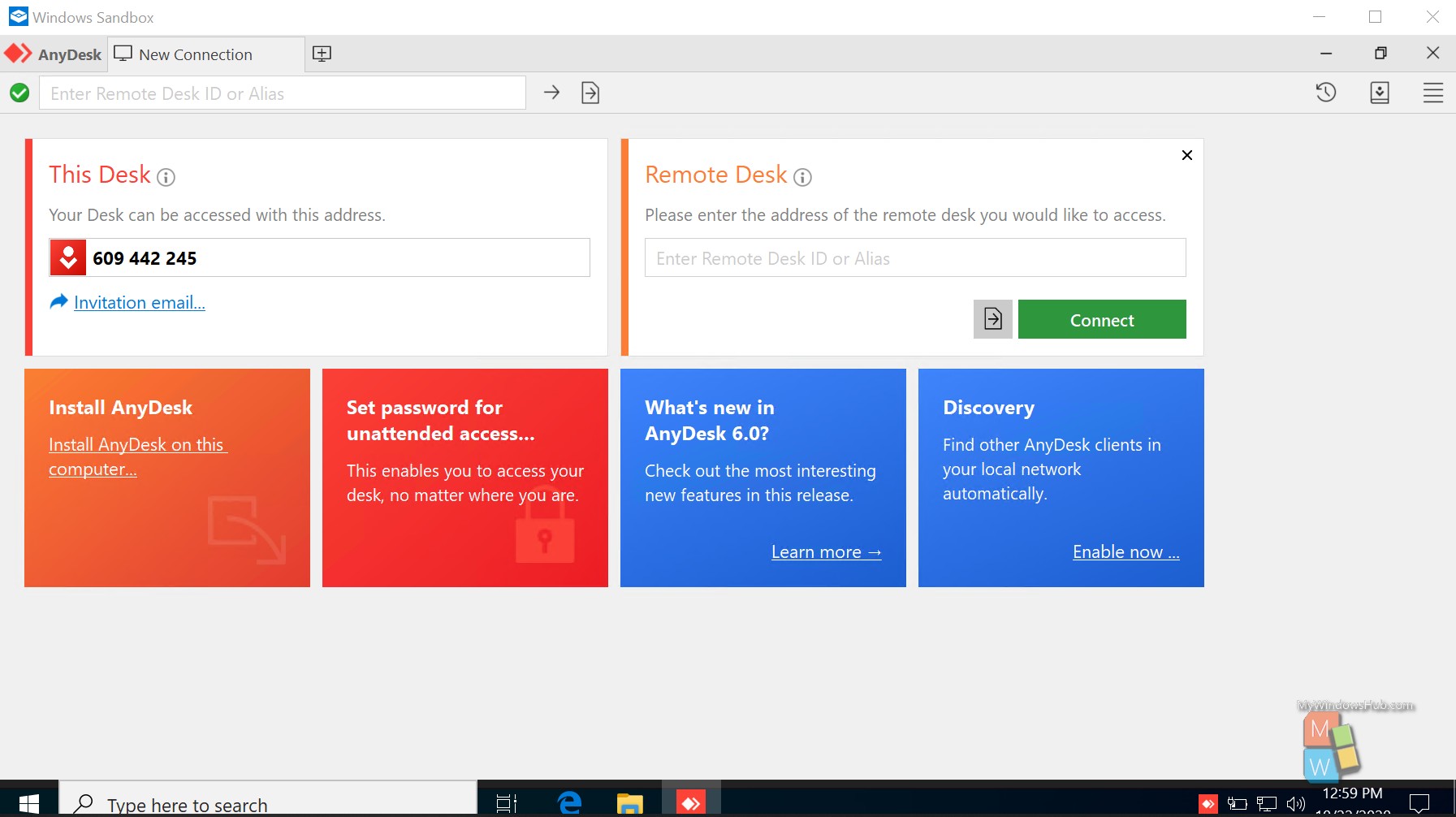This screenshot has height=817, width=1456.
Task: Click AnyDesk system tray icon
Action: pos(1208,804)
